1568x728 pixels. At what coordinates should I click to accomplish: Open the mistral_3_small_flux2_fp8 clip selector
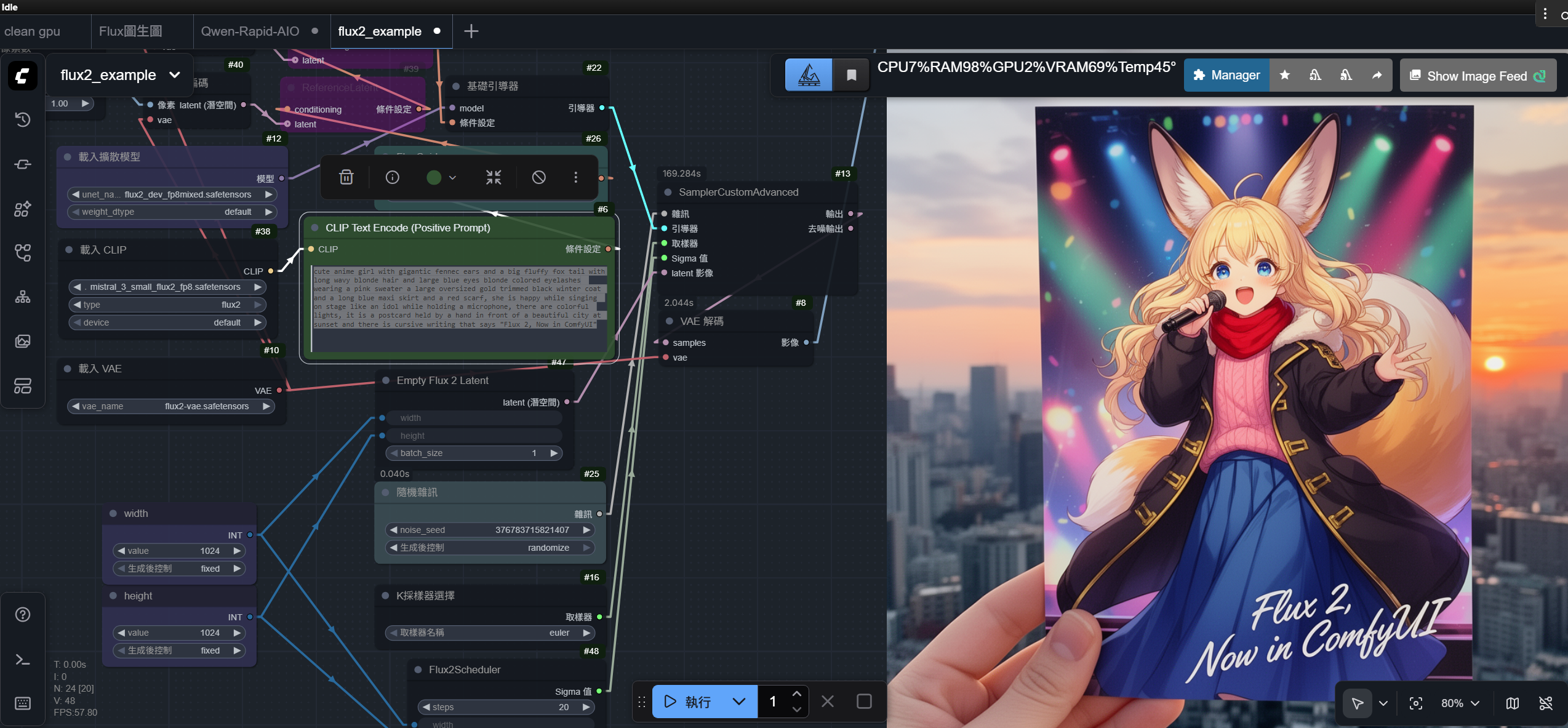(167, 287)
